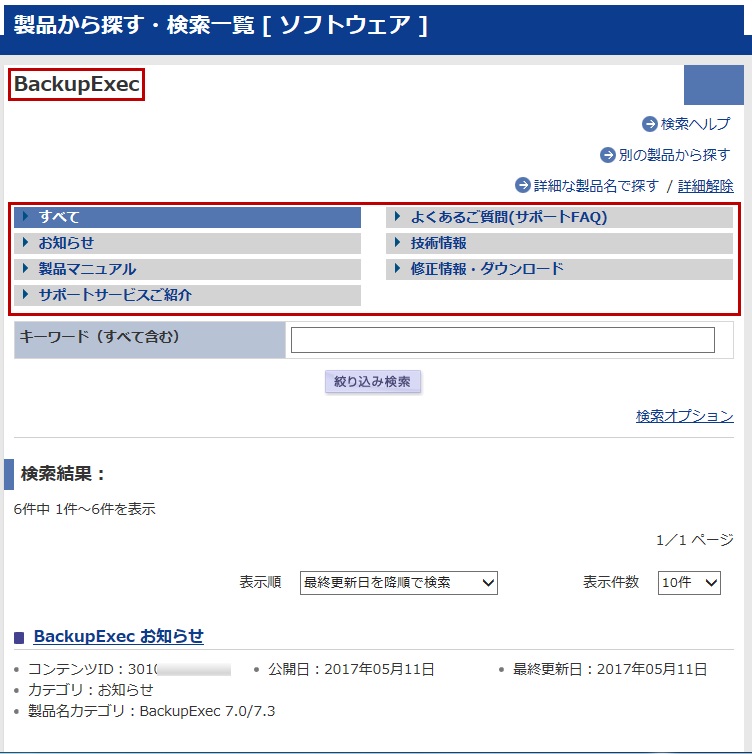Select the 製品マニュアル category tab
Viewport: 752px width, 754px height.
pyautogui.click(x=188, y=269)
